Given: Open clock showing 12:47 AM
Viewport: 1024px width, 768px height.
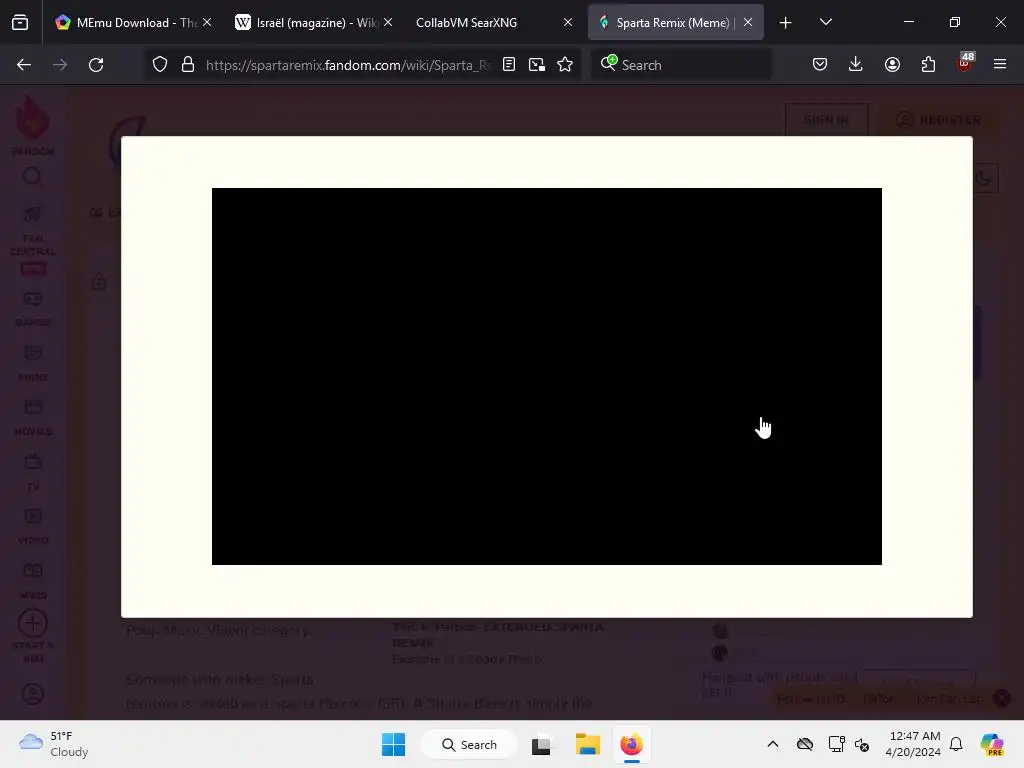Looking at the screenshot, I should click(x=913, y=744).
